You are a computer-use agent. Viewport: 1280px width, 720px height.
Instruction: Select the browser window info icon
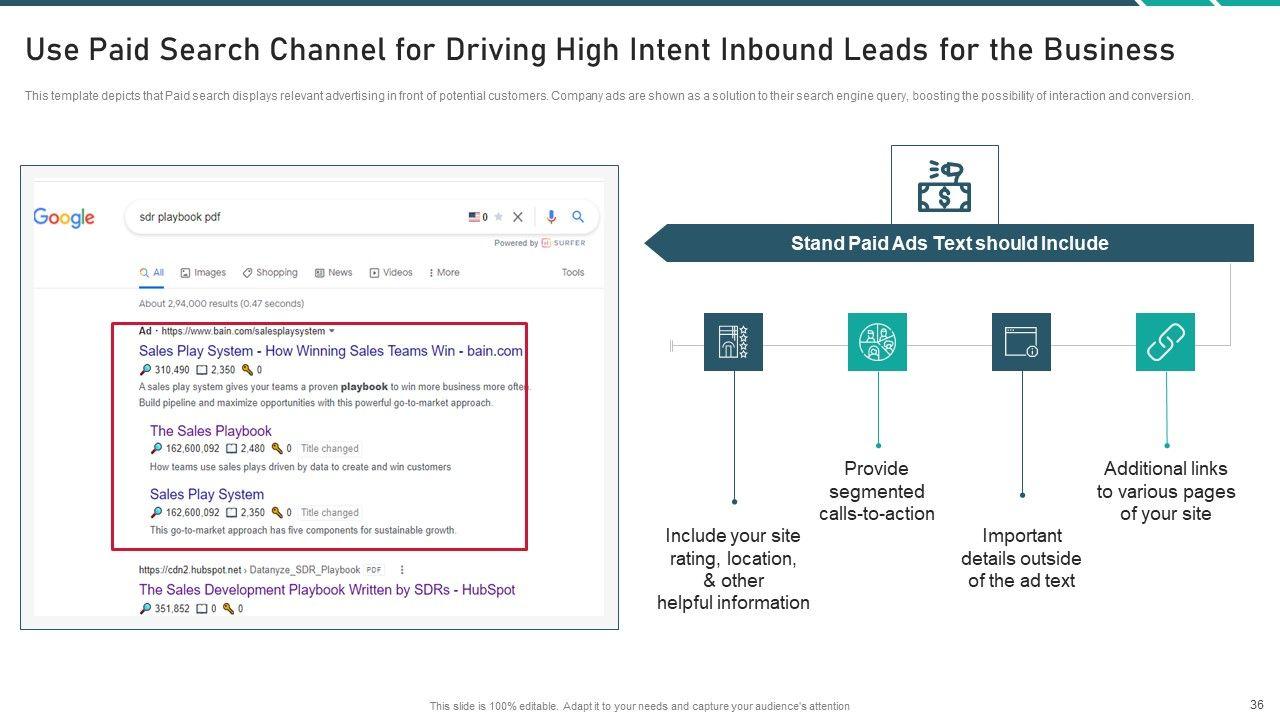point(1021,342)
